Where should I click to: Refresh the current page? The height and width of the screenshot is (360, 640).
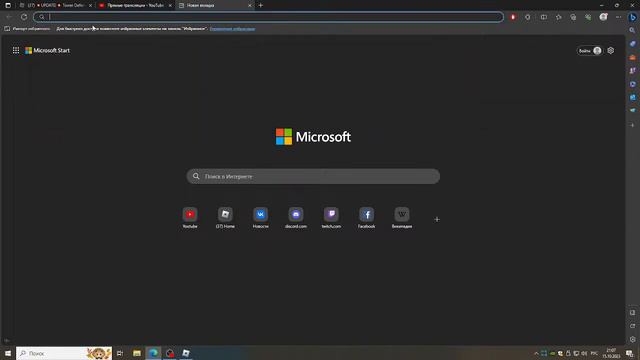[x=24, y=17]
